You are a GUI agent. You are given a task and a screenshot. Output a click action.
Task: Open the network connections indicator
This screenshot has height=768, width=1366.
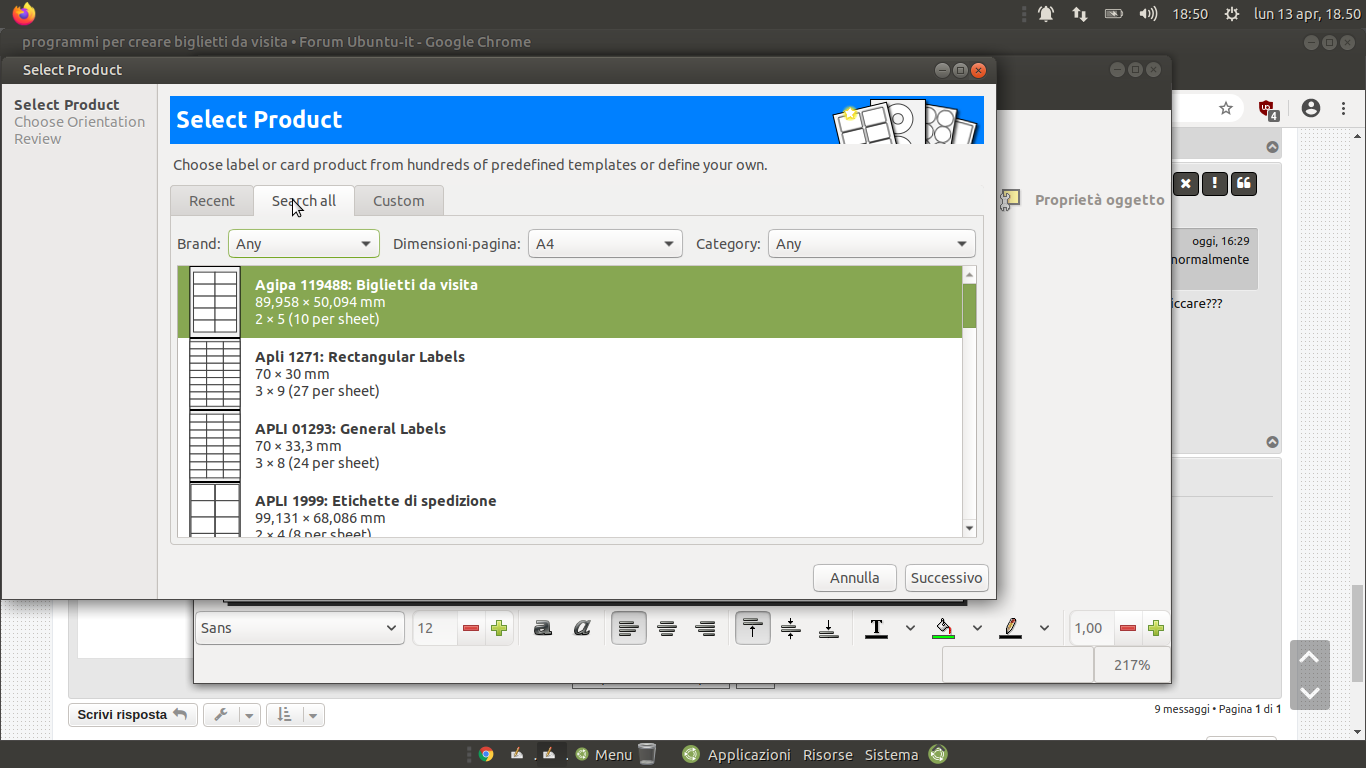pos(1080,14)
